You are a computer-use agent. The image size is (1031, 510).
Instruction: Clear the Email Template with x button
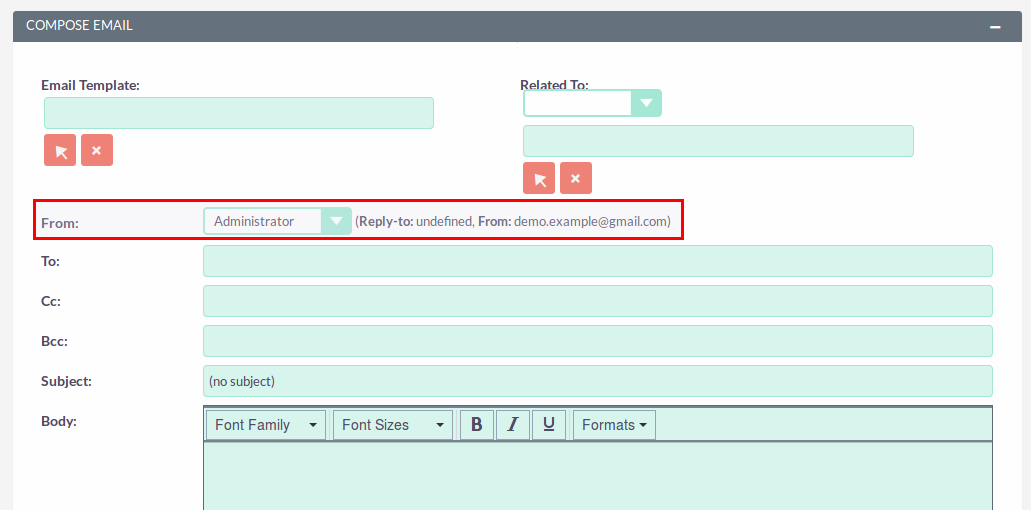[97, 151]
